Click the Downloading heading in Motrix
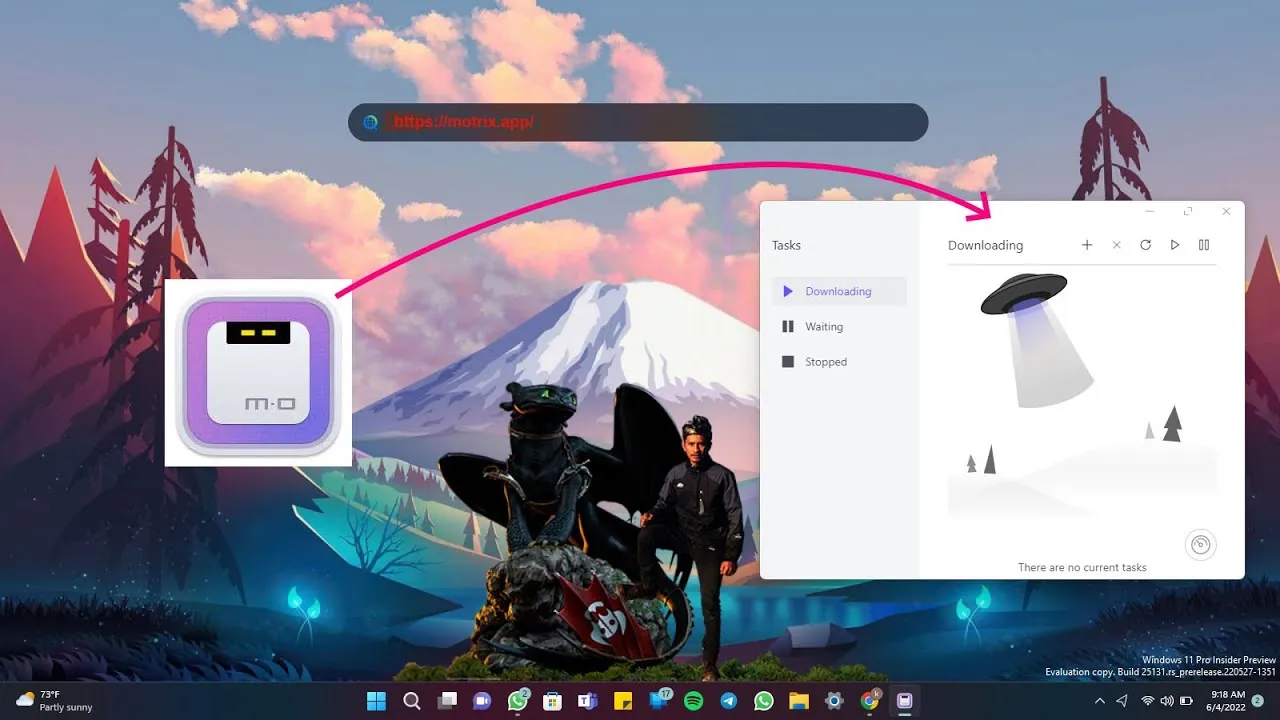Image resolution: width=1280 pixels, height=720 pixels. (985, 245)
